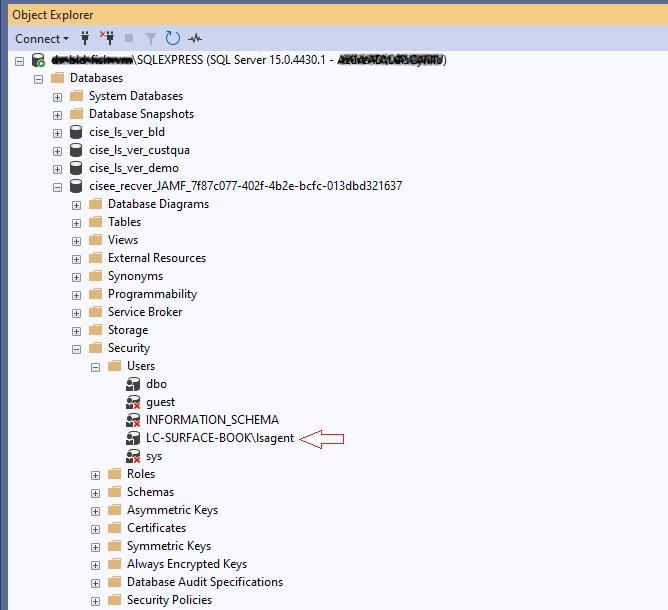Expand Database Audit Specifications
The width and height of the screenshot is (668, 610).
pyautogui.click(x=95, y=583)
